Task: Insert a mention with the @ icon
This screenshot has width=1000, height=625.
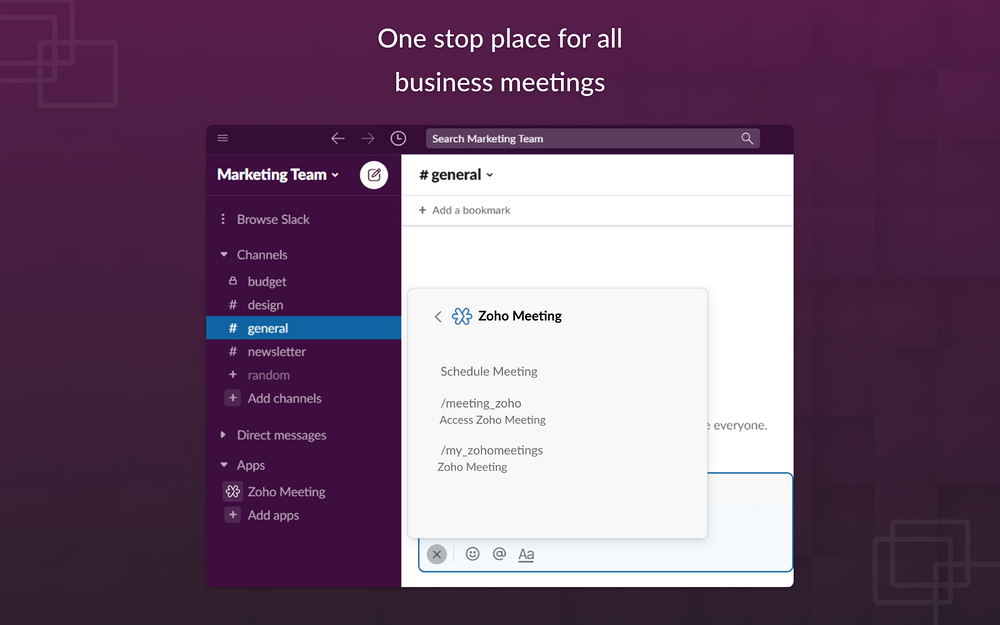Action: pos(499,554)
